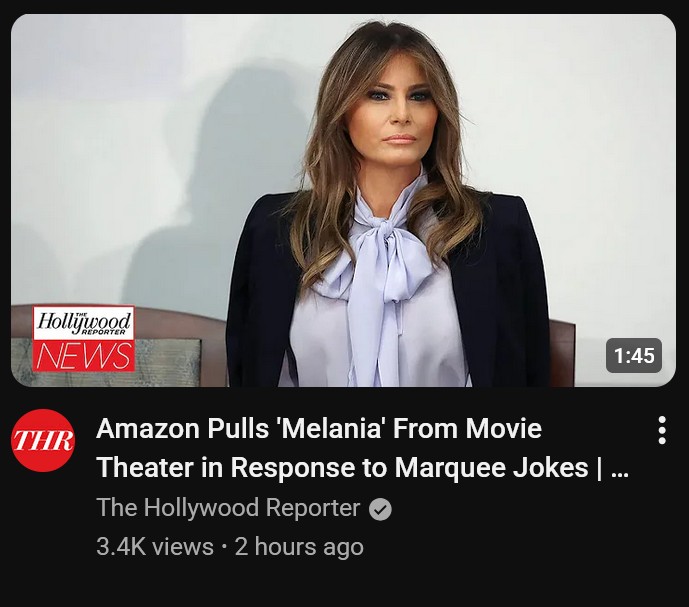Image resolution: width=689 pixels, height=607 pixels.
Task: Click the red NEWS label in thumbnail
Action: click(x=84, y=356)
